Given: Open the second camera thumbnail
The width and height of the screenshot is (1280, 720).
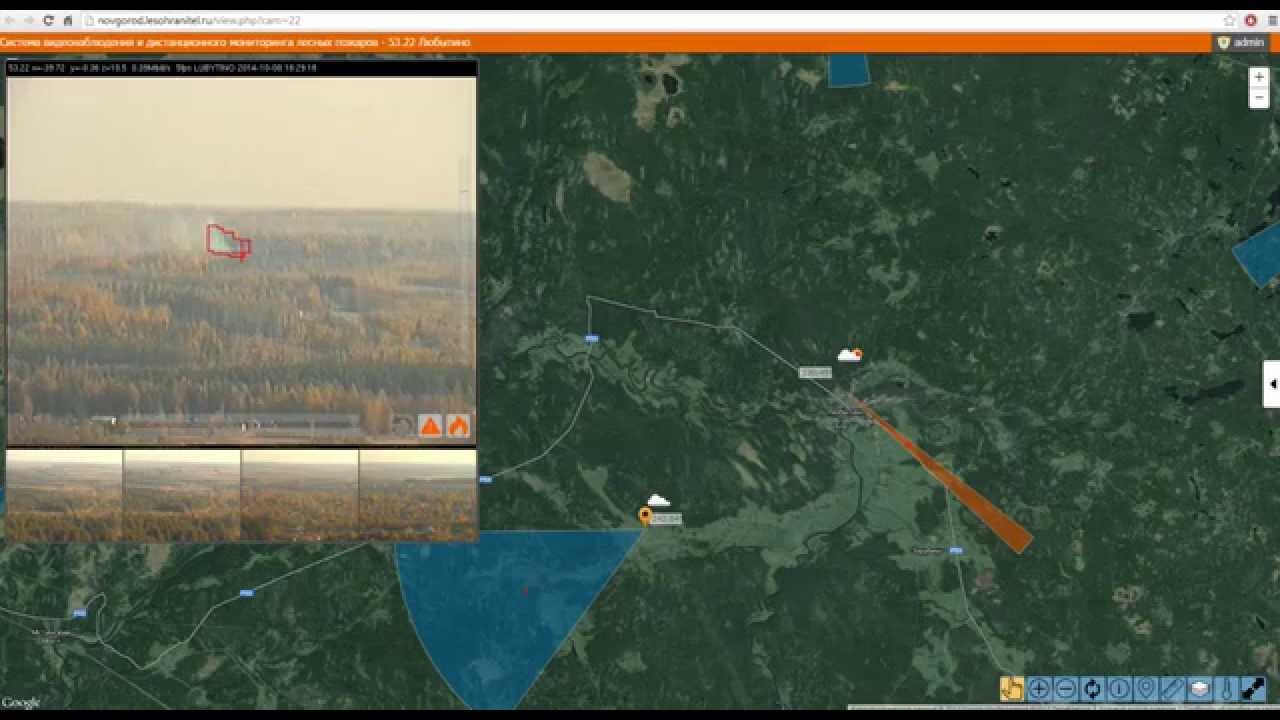Looking at the screenshot, I should tap(182, 495).
